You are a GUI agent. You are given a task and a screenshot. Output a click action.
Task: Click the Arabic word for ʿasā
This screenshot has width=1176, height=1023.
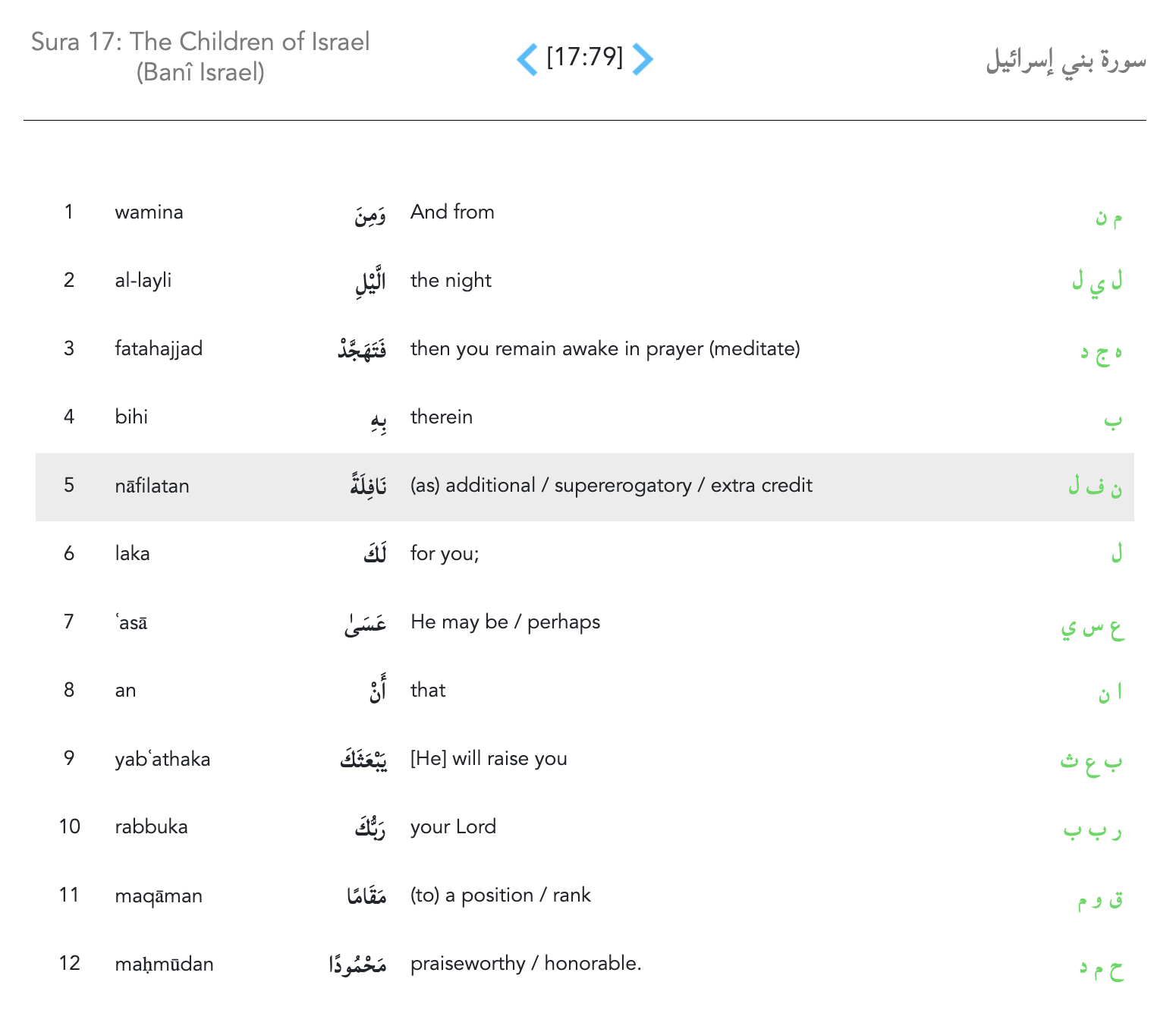pyautogui.click(x=366, y=624)
